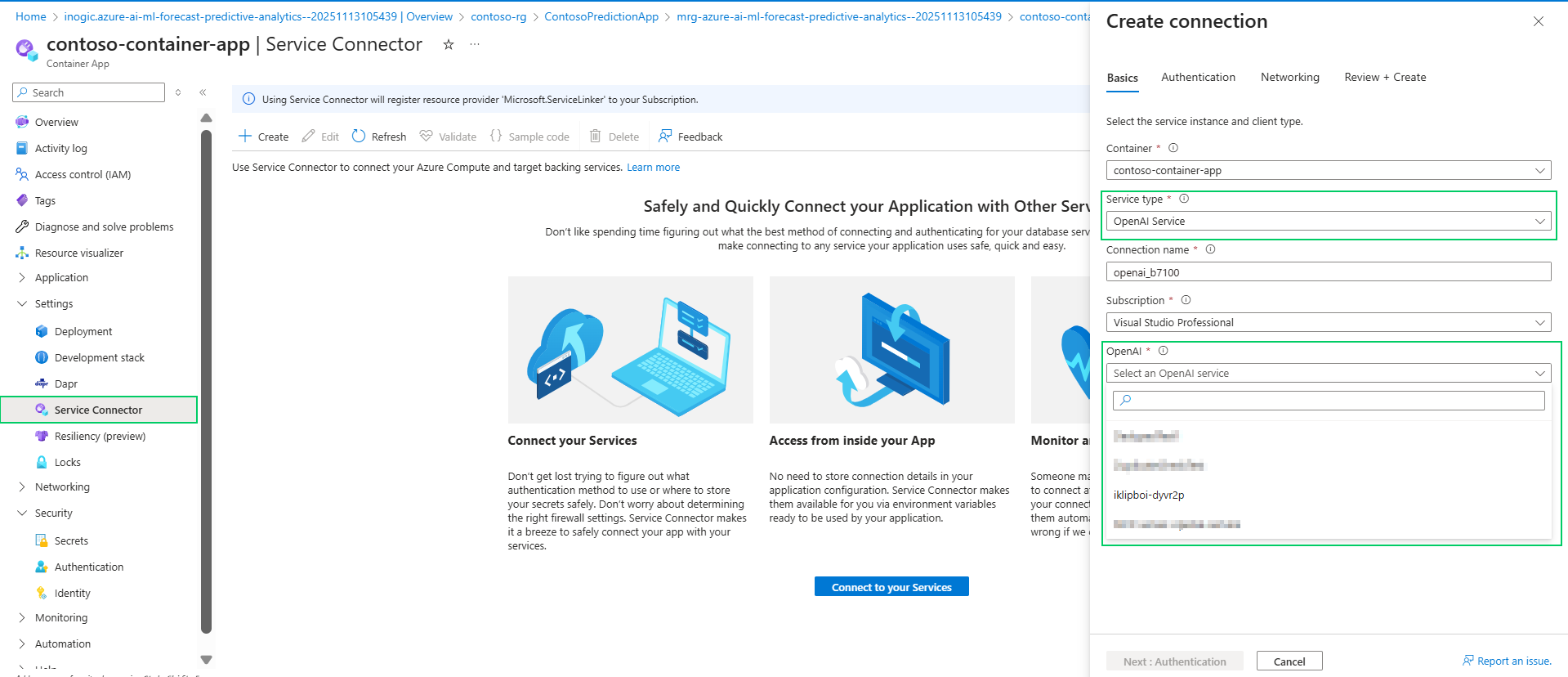
Task: Open the Resource visualizer sidebar item
Action: [79, 253]
